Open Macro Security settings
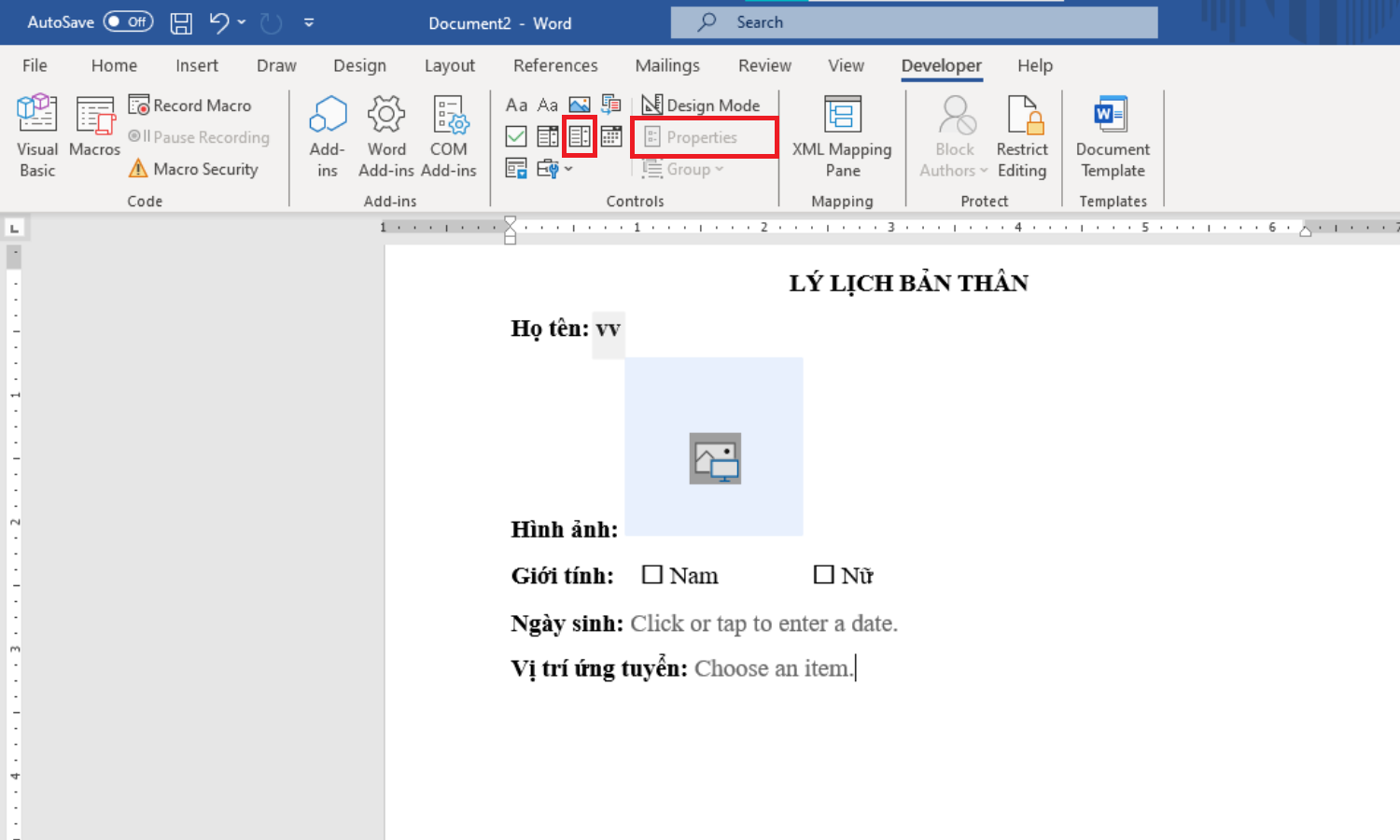Screen dimensions: 1400x840 tap(194, 169)
